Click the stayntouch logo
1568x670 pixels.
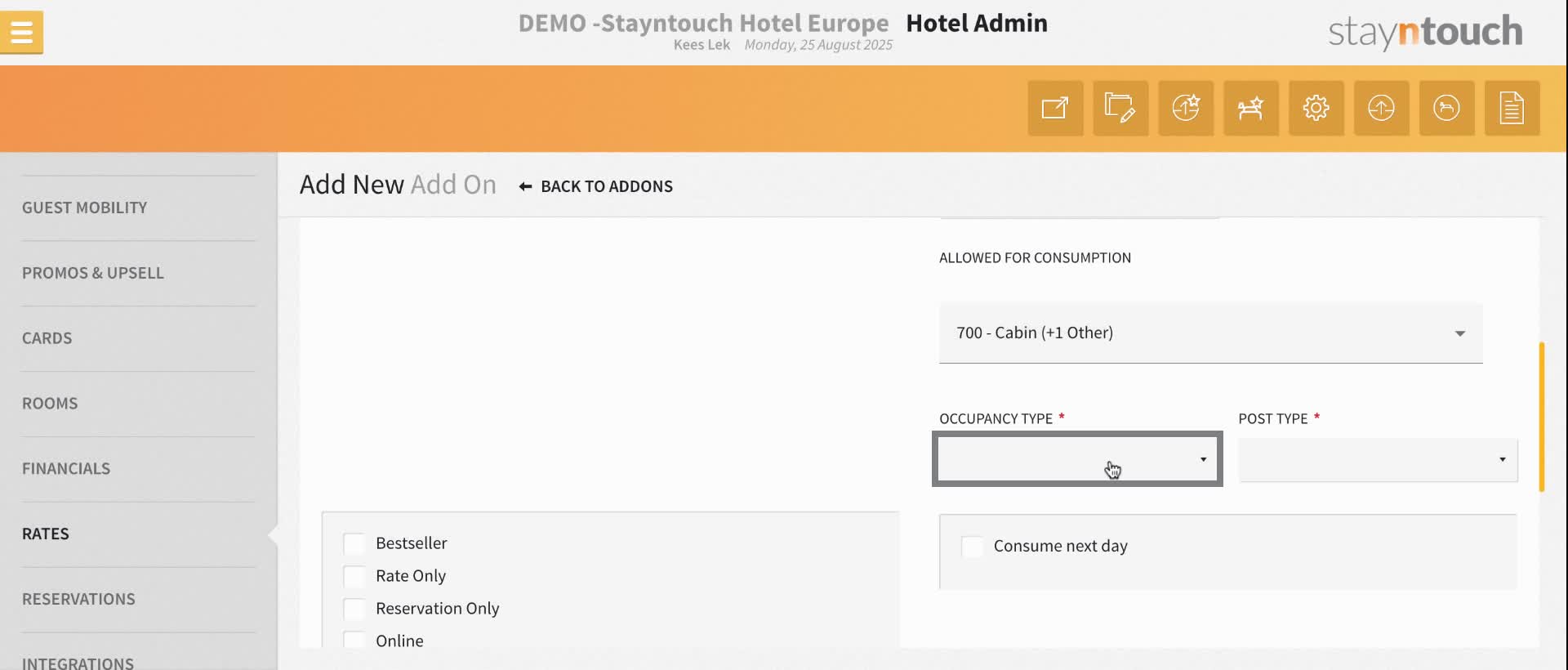tap(1425, 31)
